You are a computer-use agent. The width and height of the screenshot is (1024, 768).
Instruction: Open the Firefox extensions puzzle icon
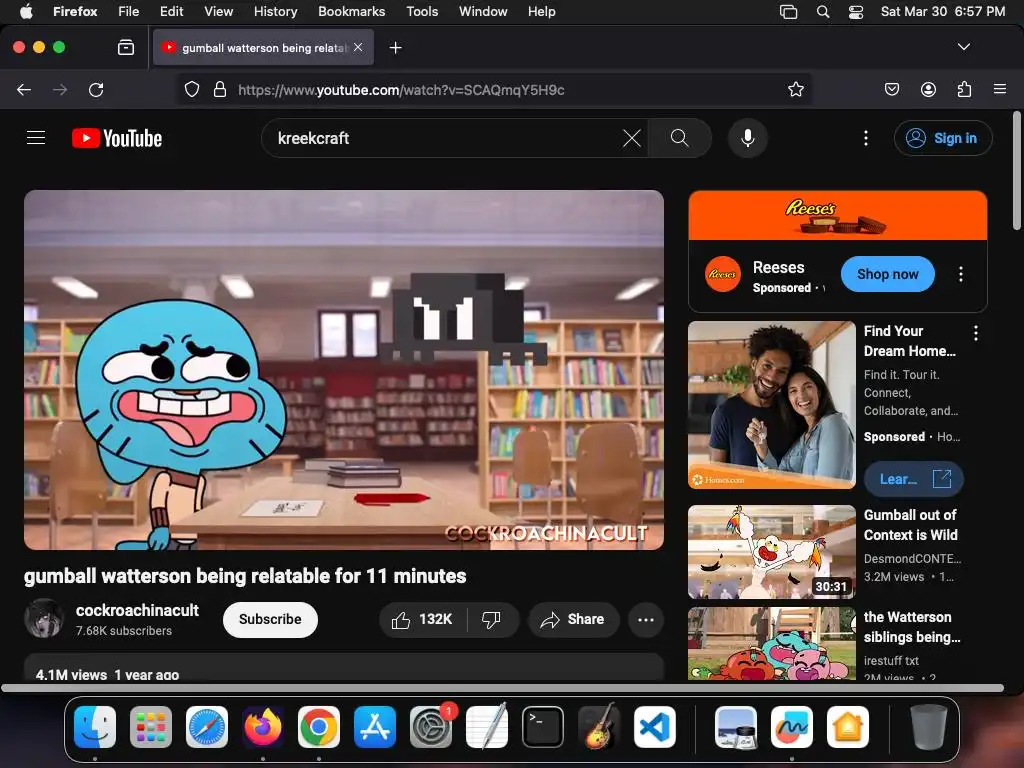965,89
